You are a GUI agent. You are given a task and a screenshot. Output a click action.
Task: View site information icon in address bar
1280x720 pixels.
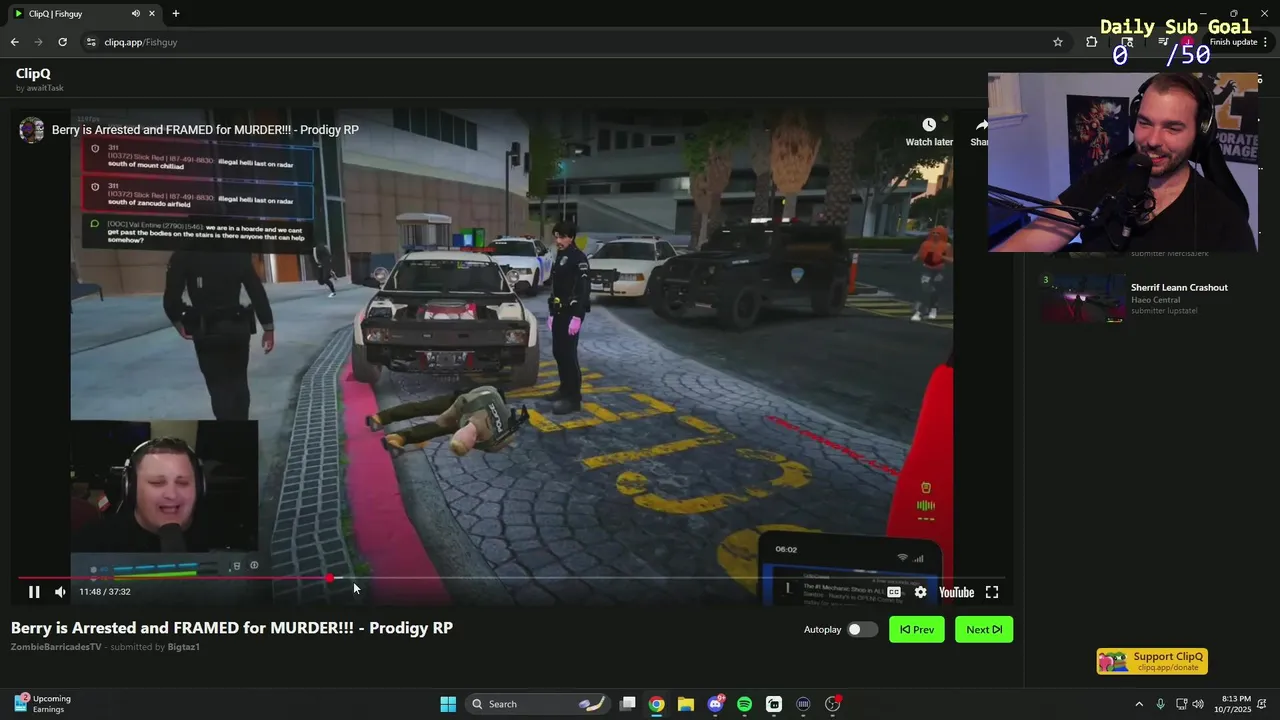91,42
